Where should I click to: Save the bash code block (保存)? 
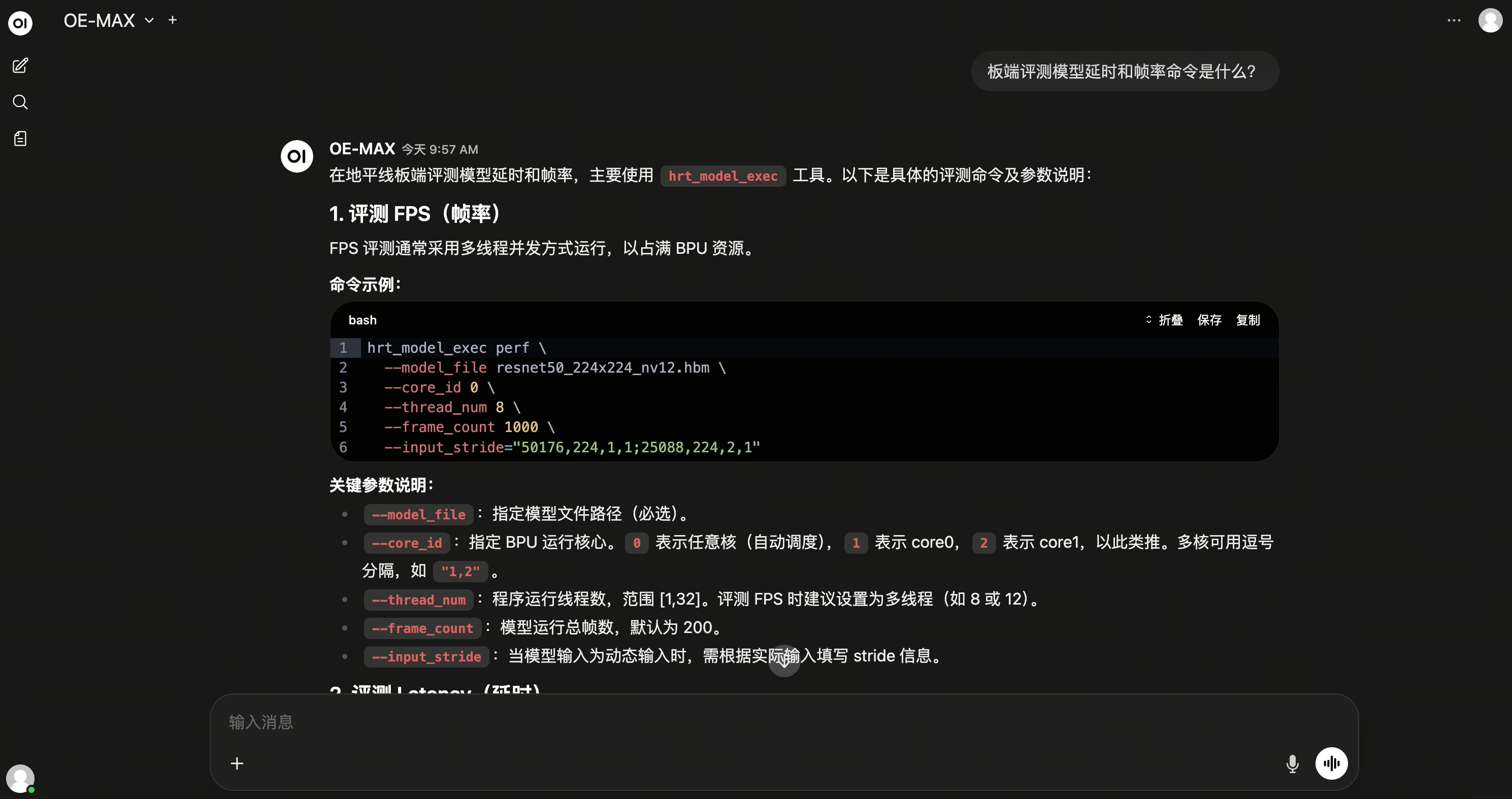(1209, 320)
